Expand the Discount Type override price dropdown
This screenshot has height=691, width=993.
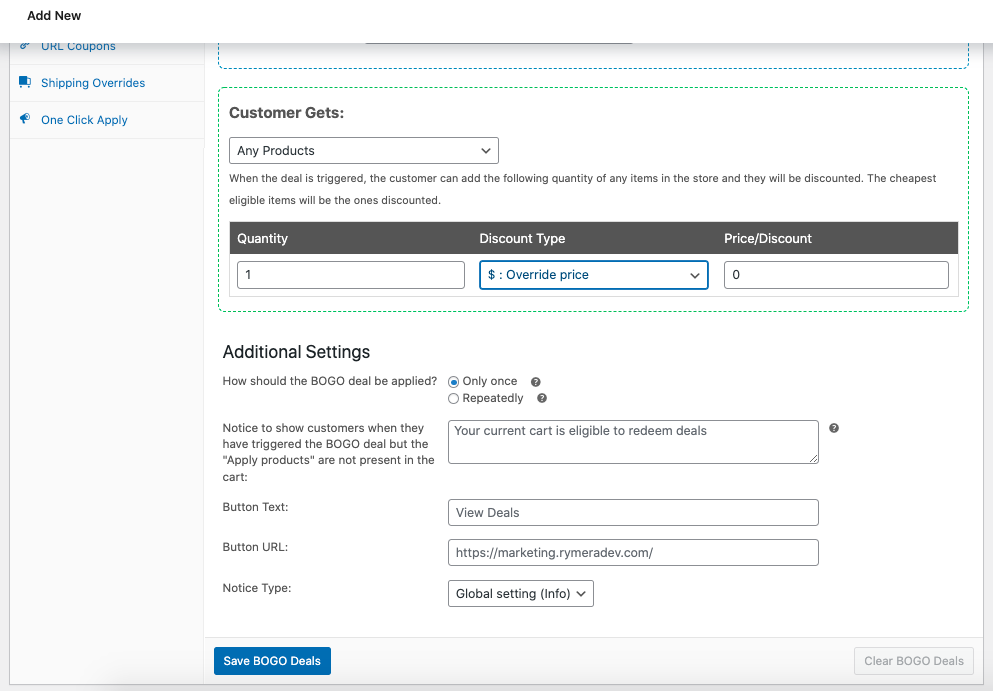coord(594,275)
